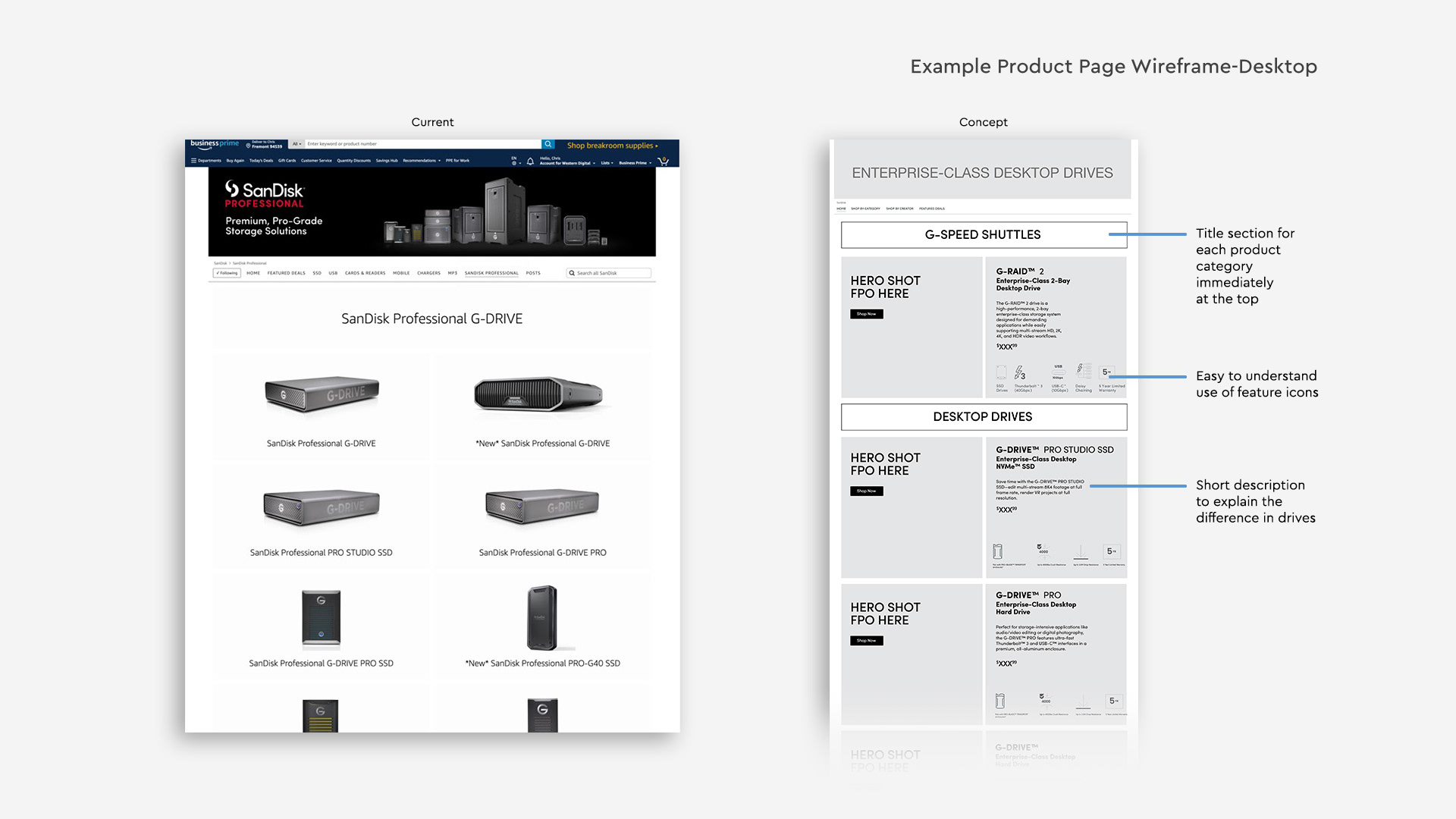This screenshot has height=819, width=1456.
Task: Select the FEATURED DEALS store tab
Action: tap(287, 273)
